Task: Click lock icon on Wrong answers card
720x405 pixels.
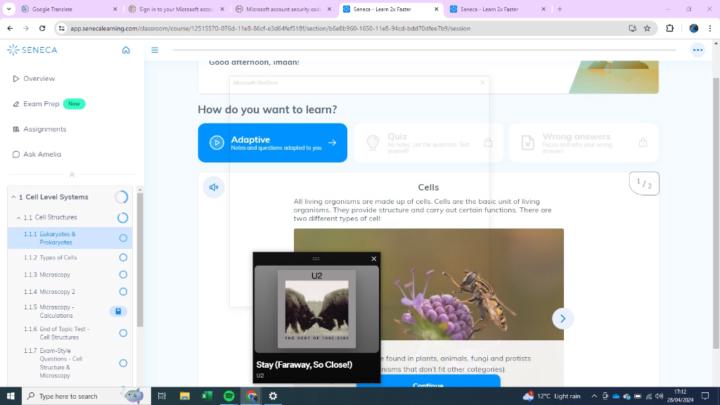Action: tap(643, 142)
